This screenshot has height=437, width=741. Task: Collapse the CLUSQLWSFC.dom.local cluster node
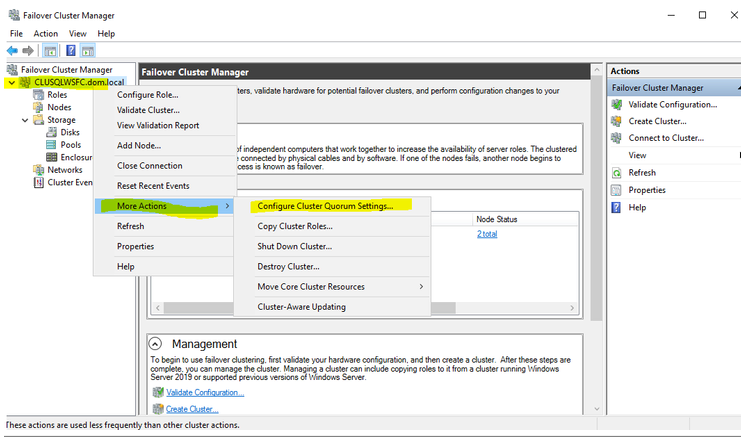tap(11, 83)
